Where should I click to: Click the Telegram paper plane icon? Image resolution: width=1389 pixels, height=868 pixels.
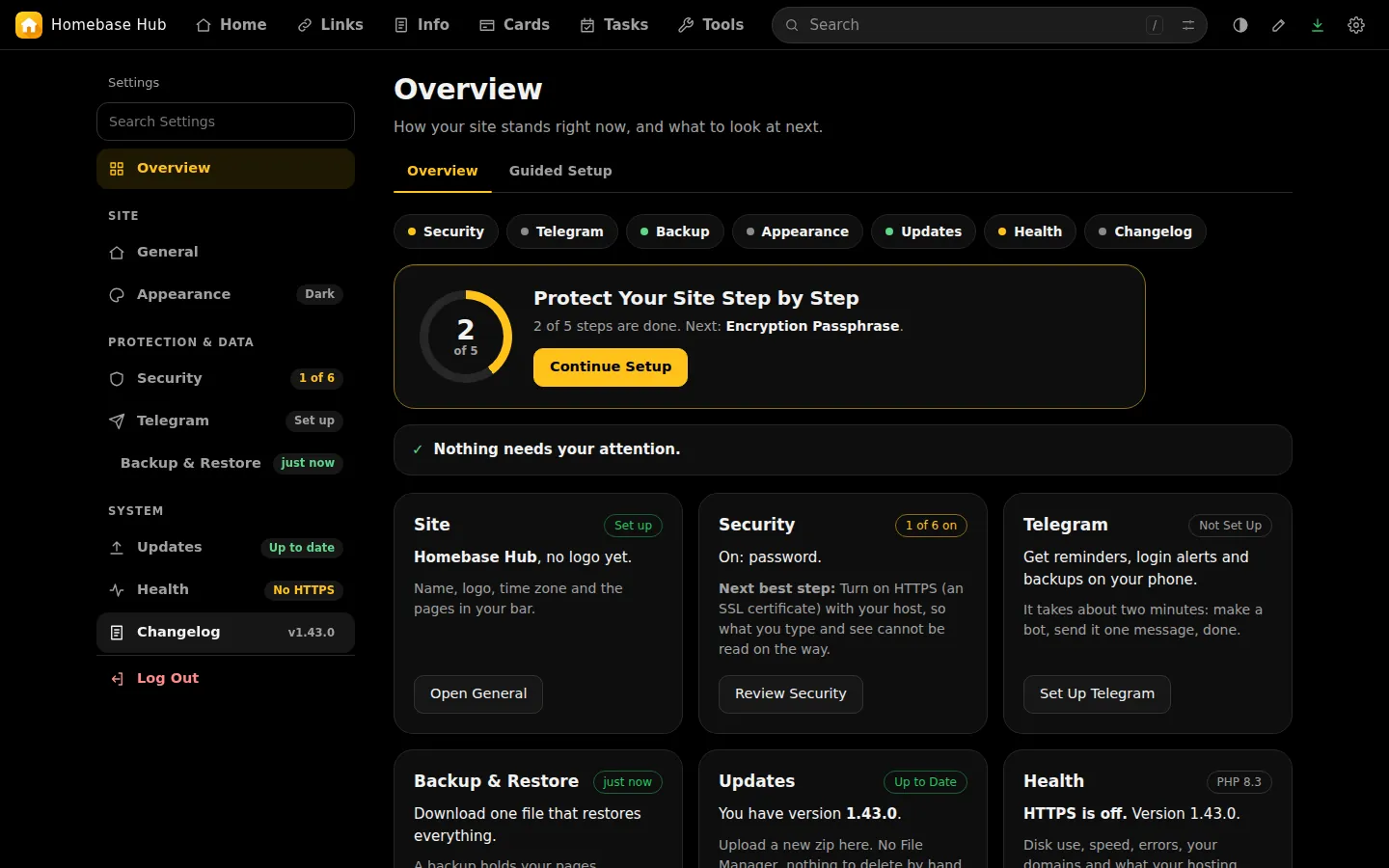point(117,421)
